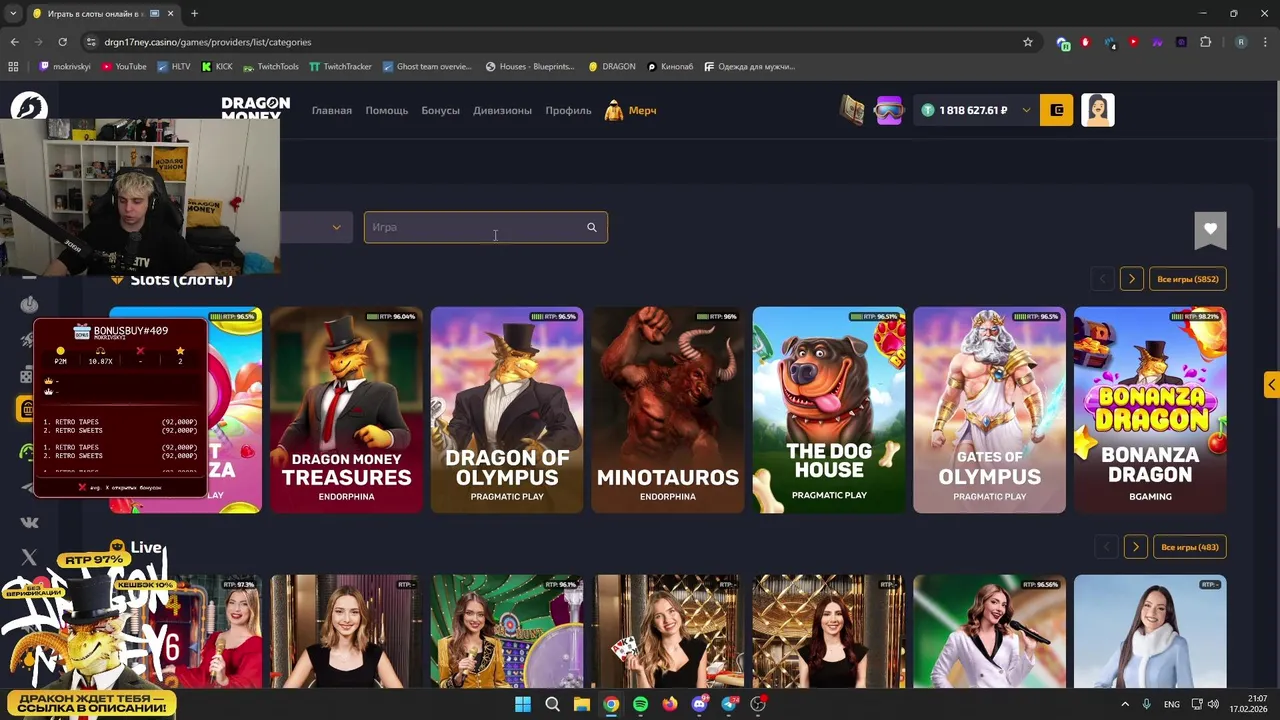Open the favorites heart bookmark
The height and width of the screenshot is (720, 1280).
coord(1210,230)
